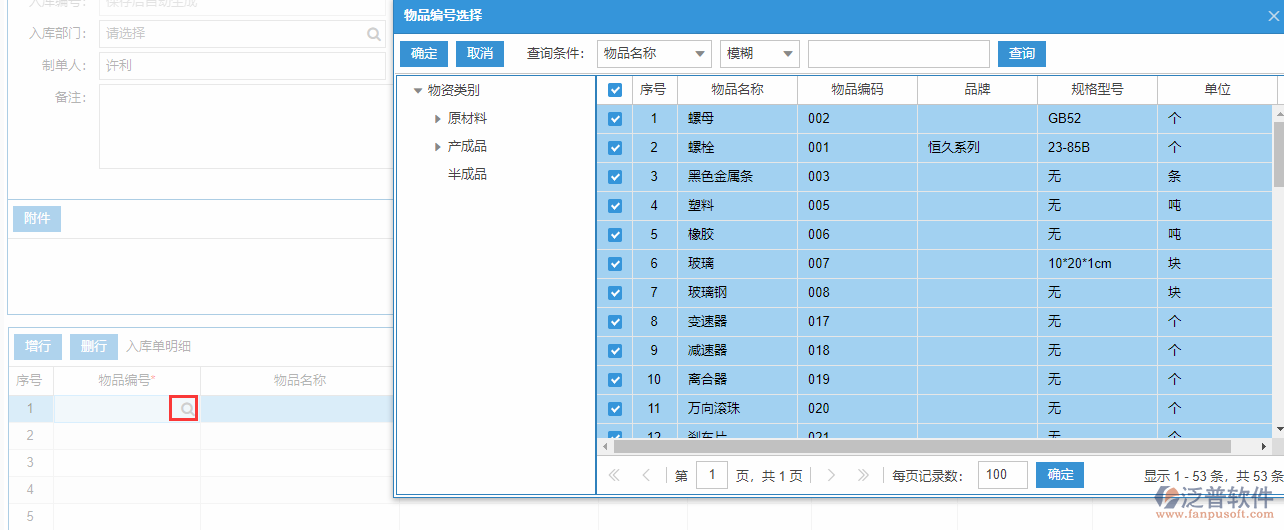Click the 取消 button in the dialog

480,54
